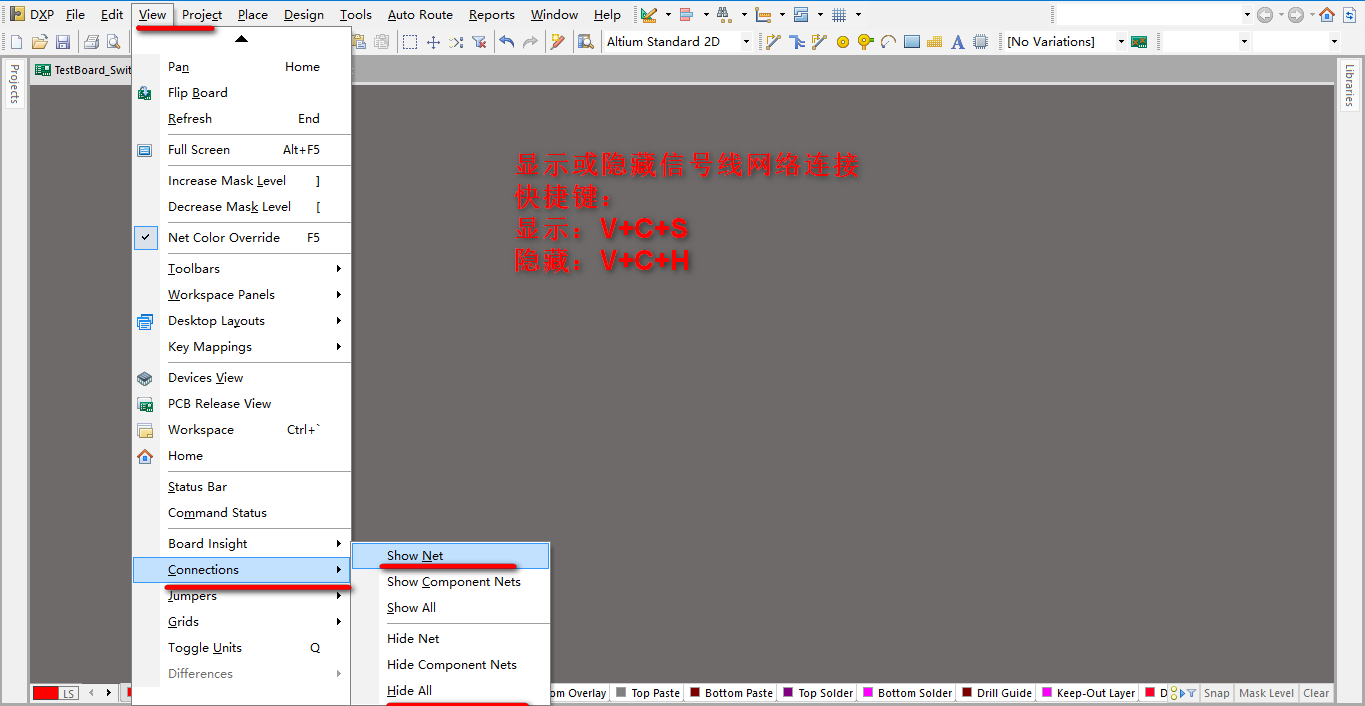Viewport: 1365px width, 706px height.
Task: Click the red layer color swatch
Action: [45, 693]
